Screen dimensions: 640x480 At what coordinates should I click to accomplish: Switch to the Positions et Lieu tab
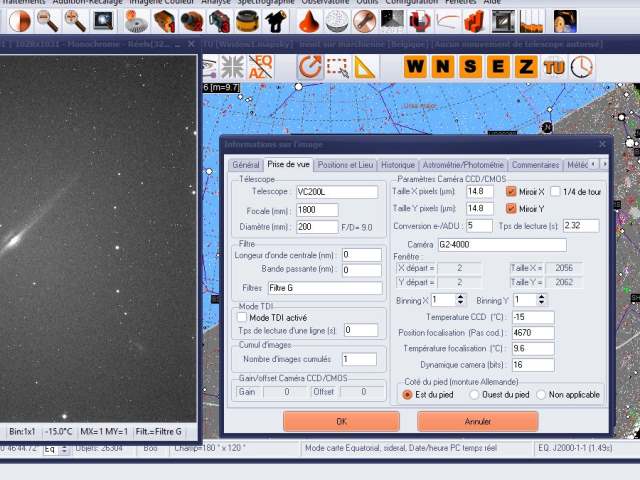(x=346, y=165)
